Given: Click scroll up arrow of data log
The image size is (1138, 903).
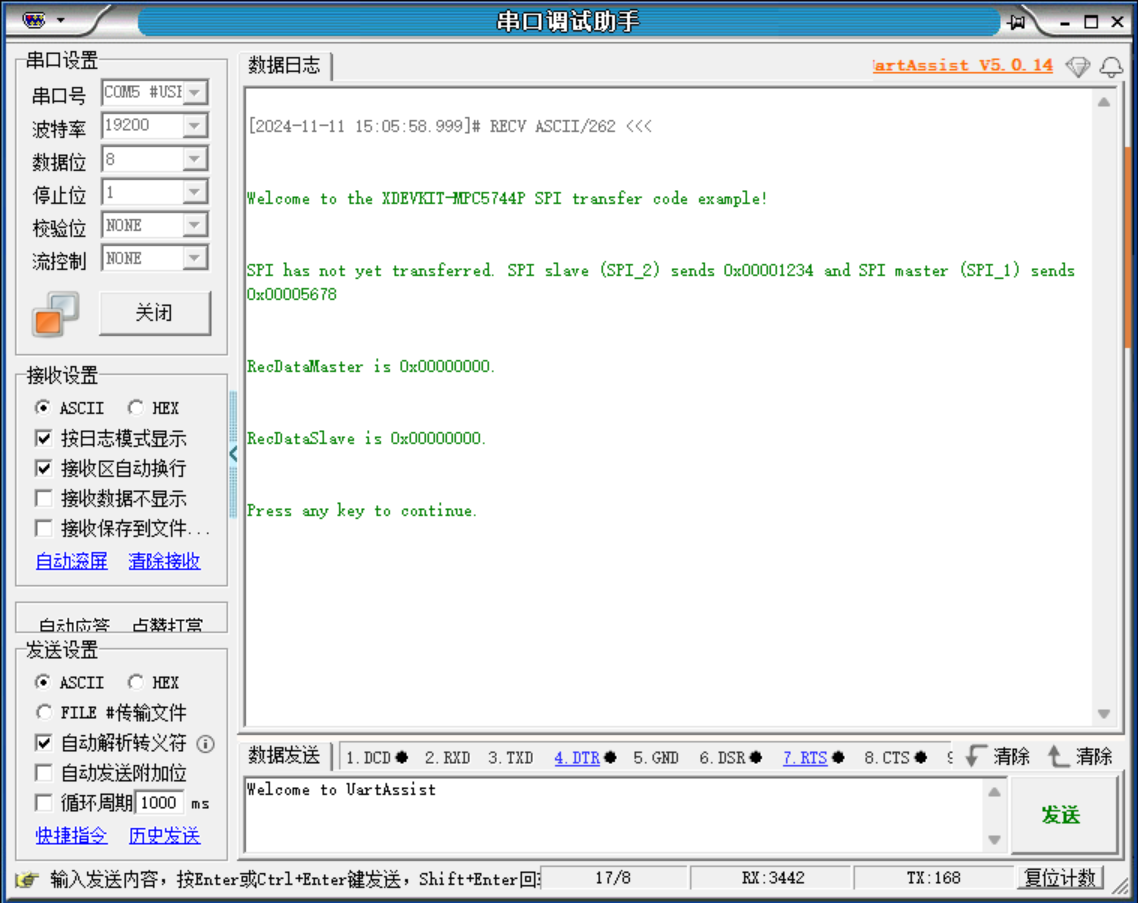Looking at the screenshot, I should [x=1104, y=102].
